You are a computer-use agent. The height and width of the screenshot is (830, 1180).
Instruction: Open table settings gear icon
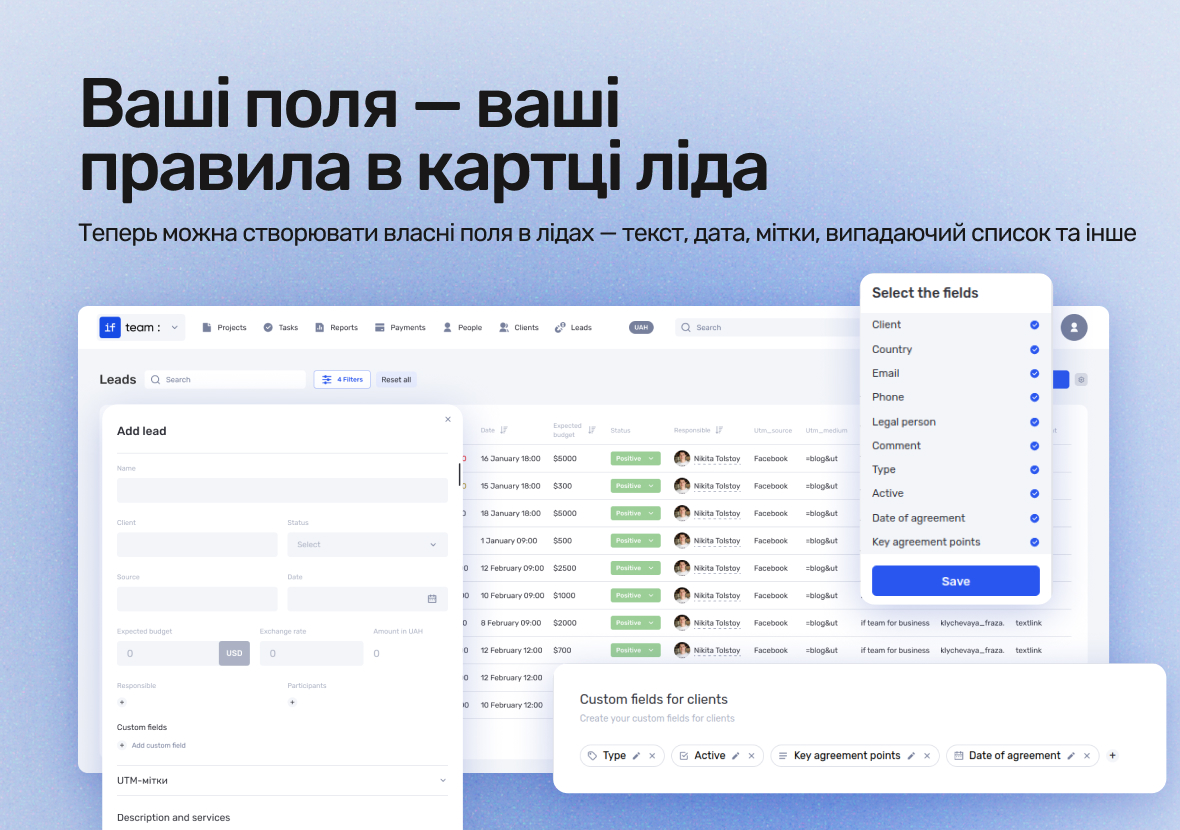tap(1081, 380)
